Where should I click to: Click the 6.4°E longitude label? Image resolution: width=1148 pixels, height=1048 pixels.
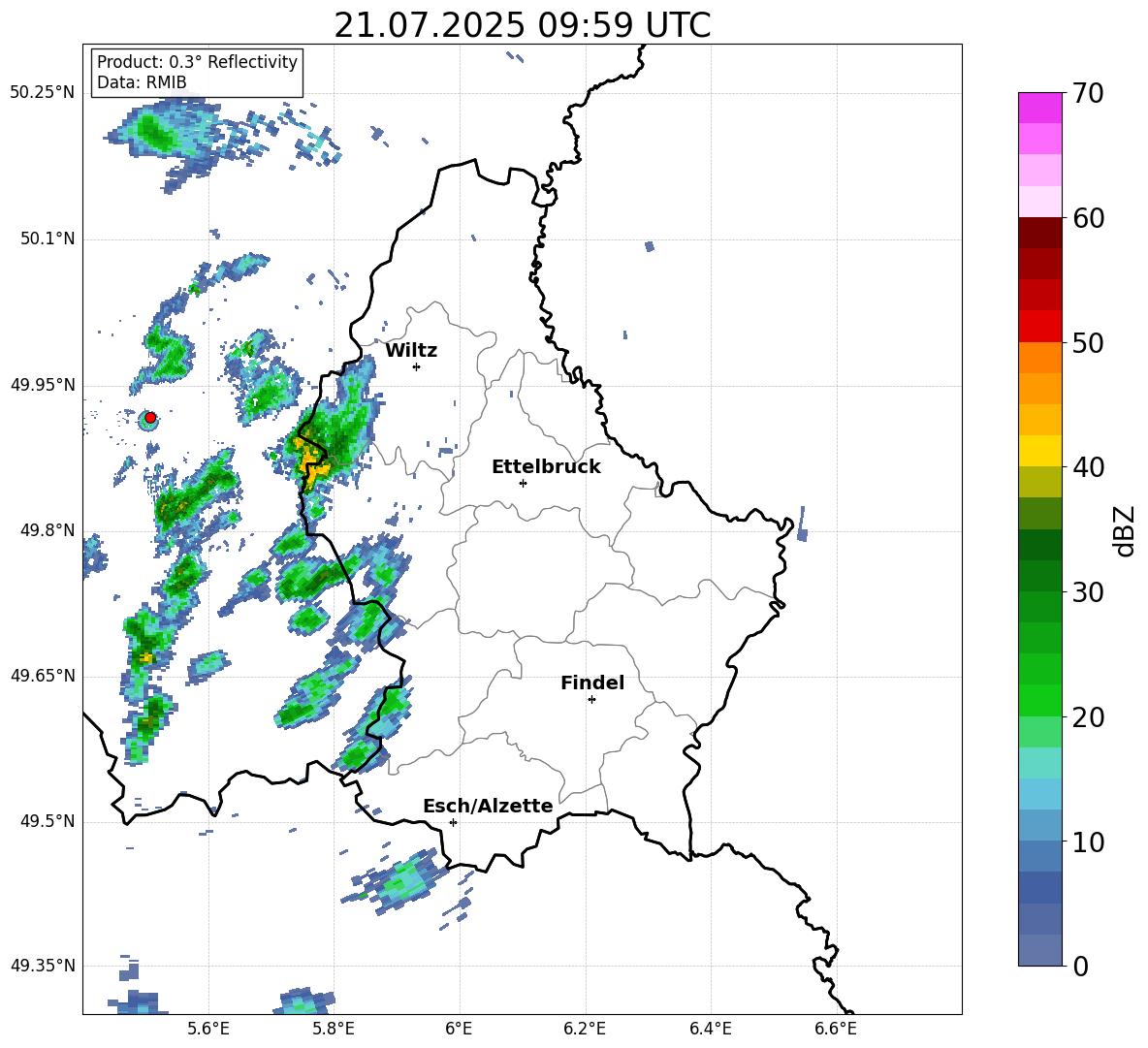point(710,1029)
